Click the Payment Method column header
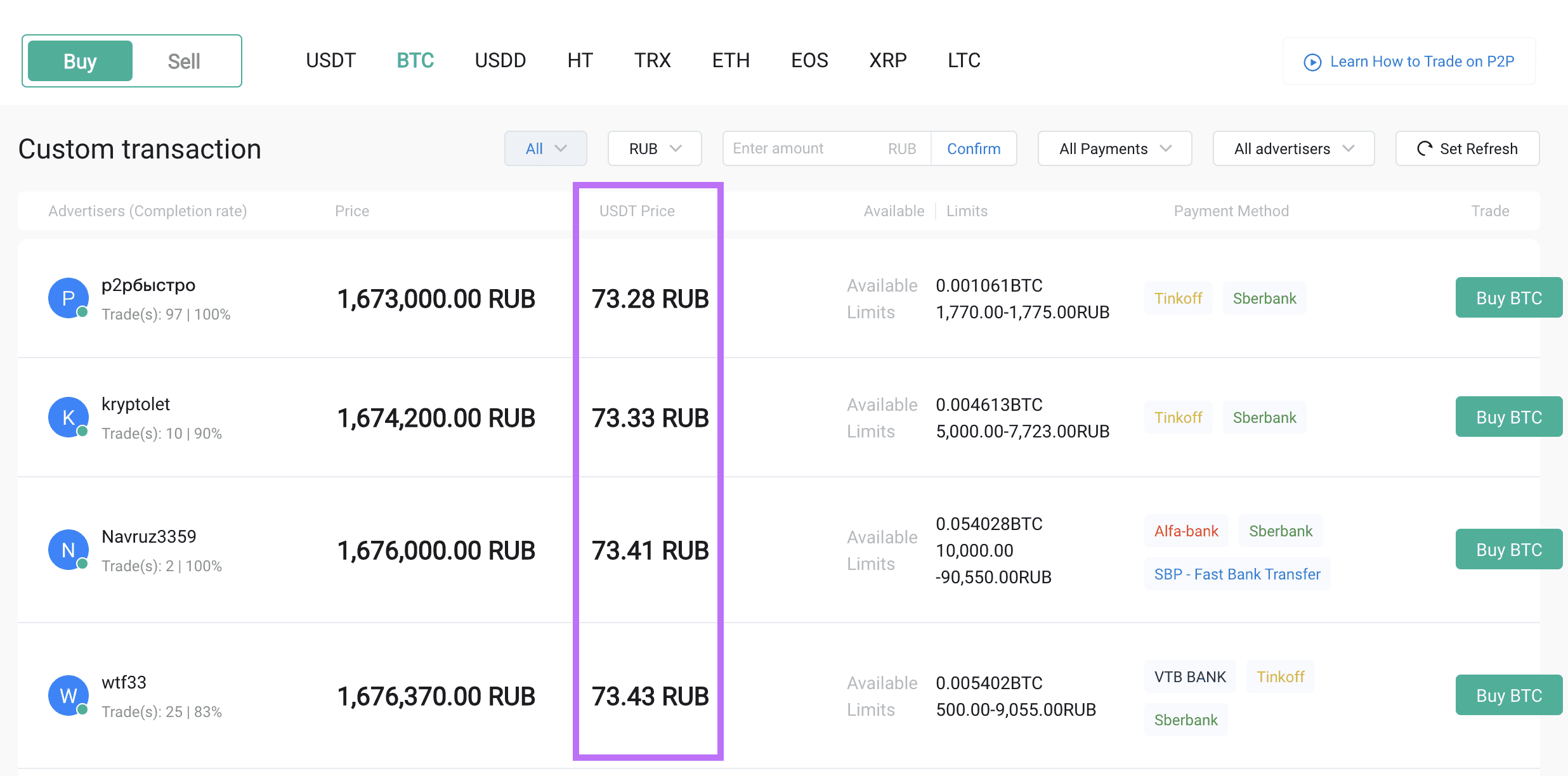The width and height of the screenshot is (1568, 776). point(1231,211)
